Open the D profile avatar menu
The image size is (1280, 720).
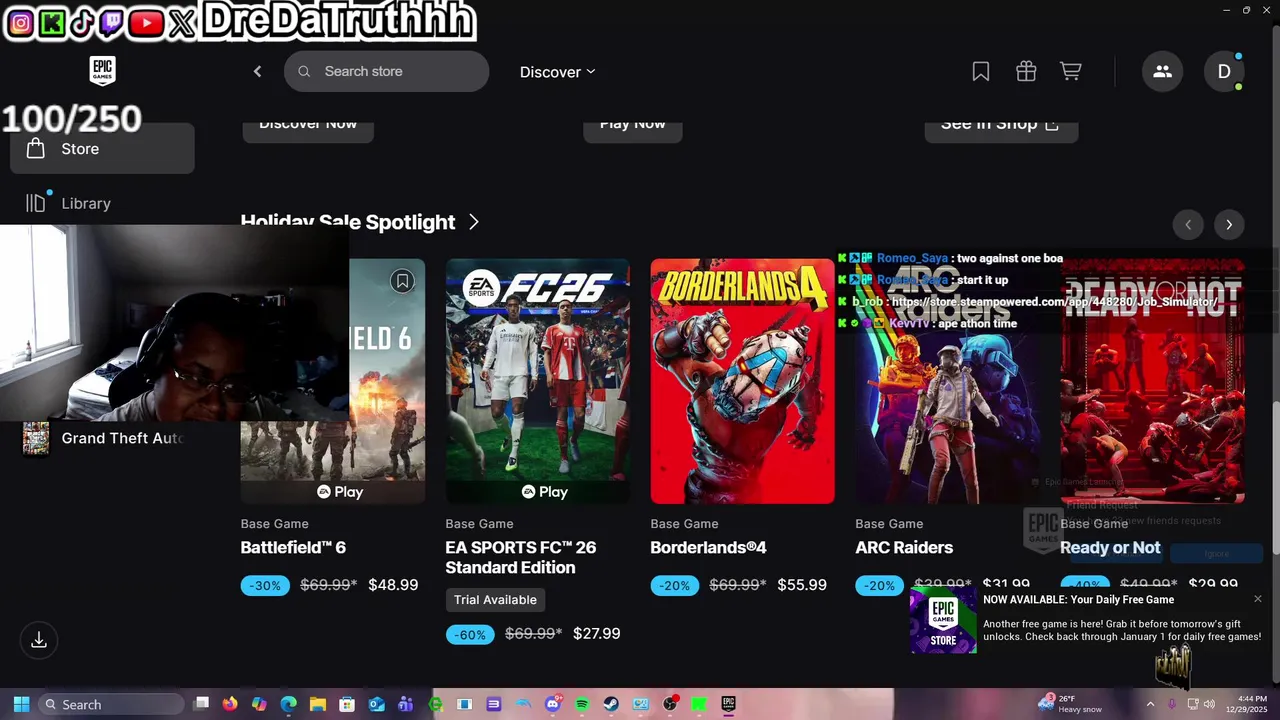[1223, 71]
